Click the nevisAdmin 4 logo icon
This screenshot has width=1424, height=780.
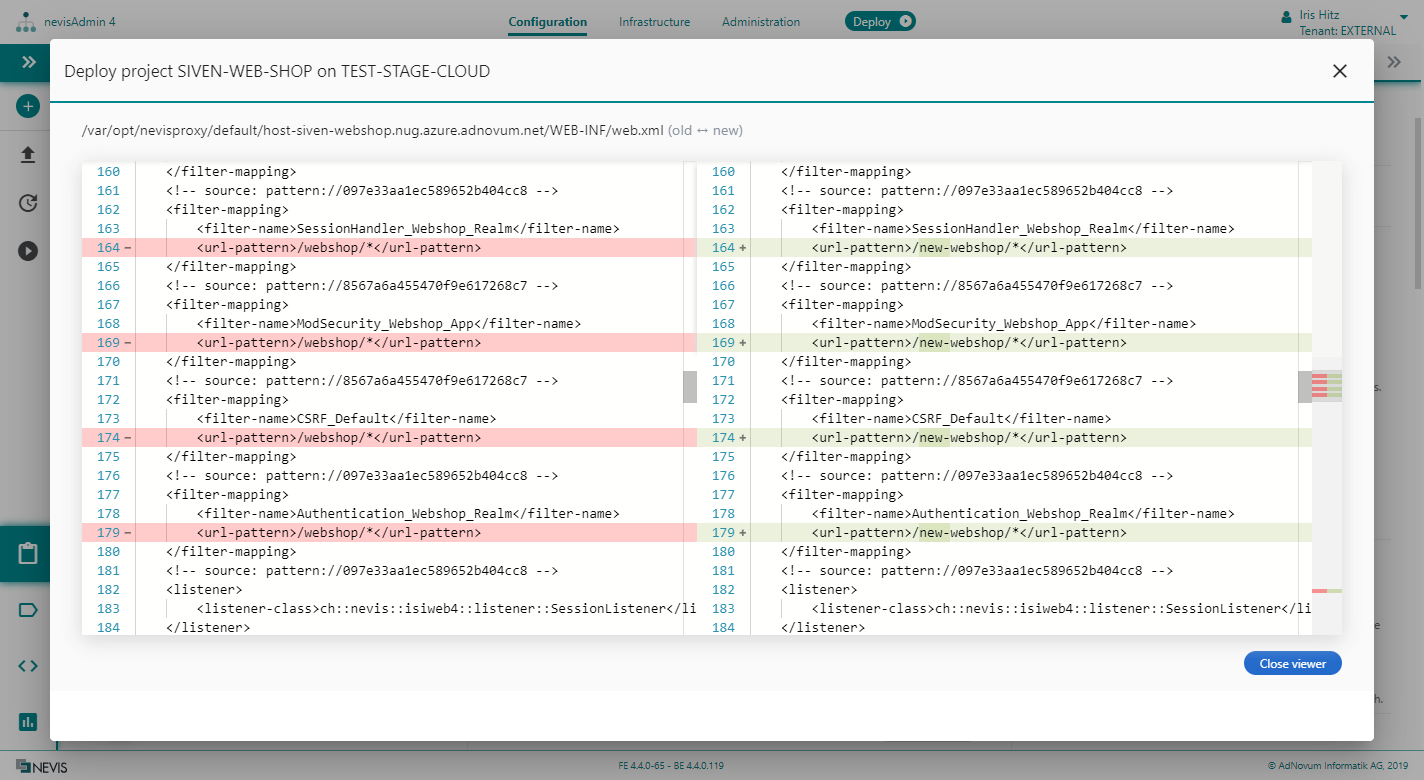point(25,22)
